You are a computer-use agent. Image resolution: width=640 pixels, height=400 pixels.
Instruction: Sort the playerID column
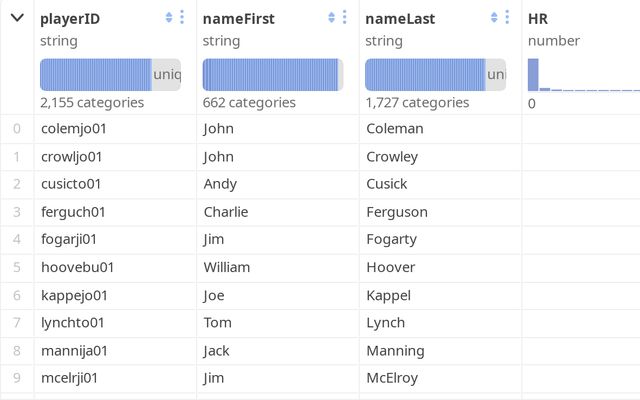[x=169, y=18]
